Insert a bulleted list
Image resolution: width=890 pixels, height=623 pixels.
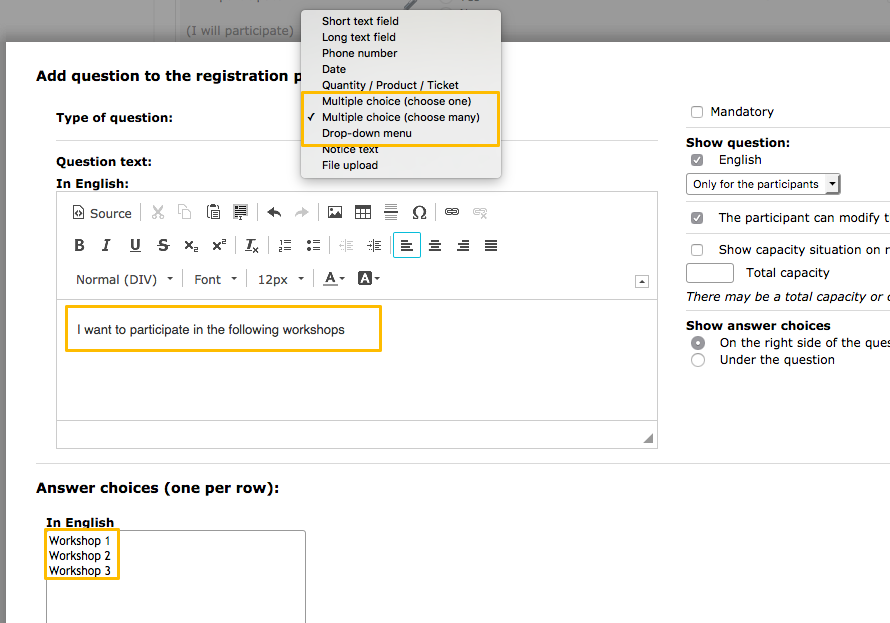[x=313, y=245]
